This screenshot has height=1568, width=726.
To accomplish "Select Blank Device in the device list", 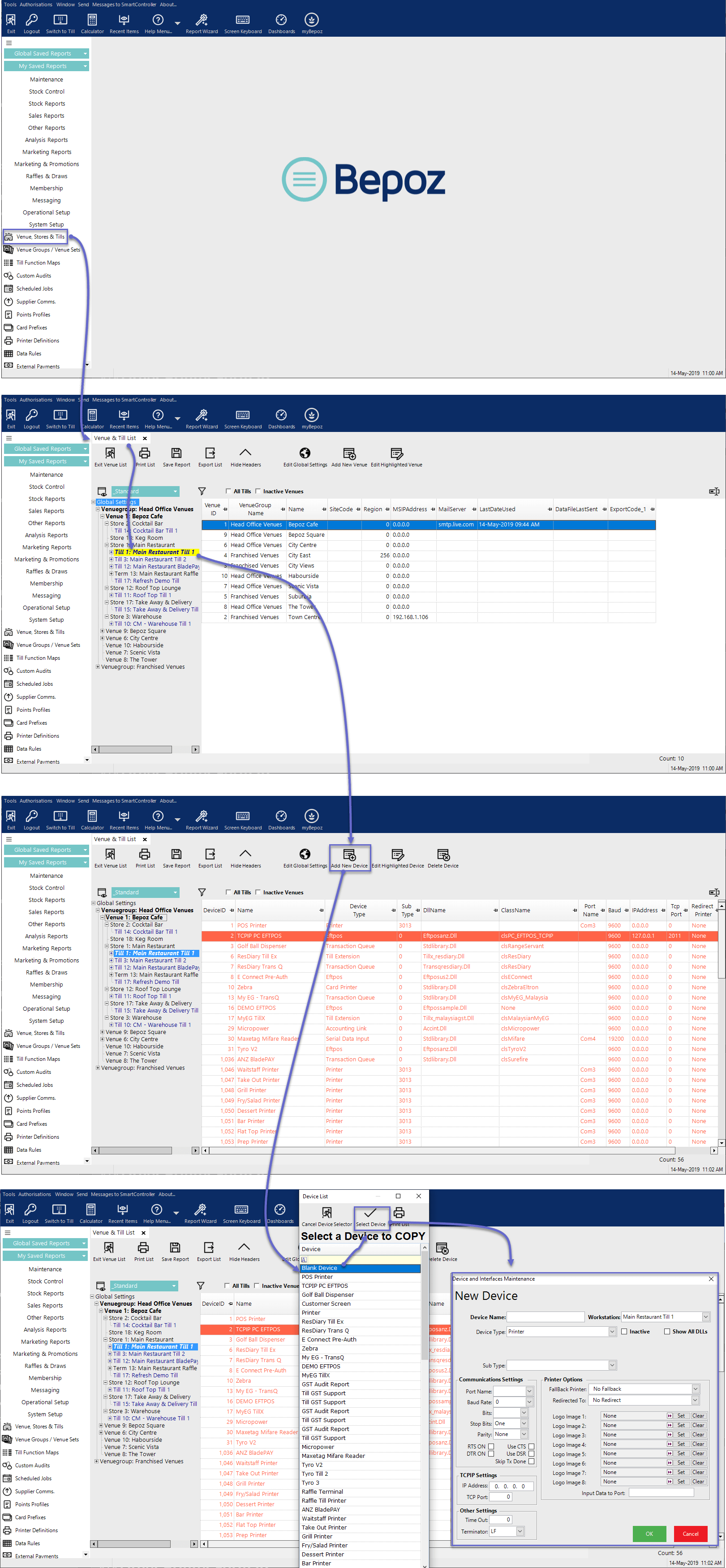I will [x=359, y=1268].
